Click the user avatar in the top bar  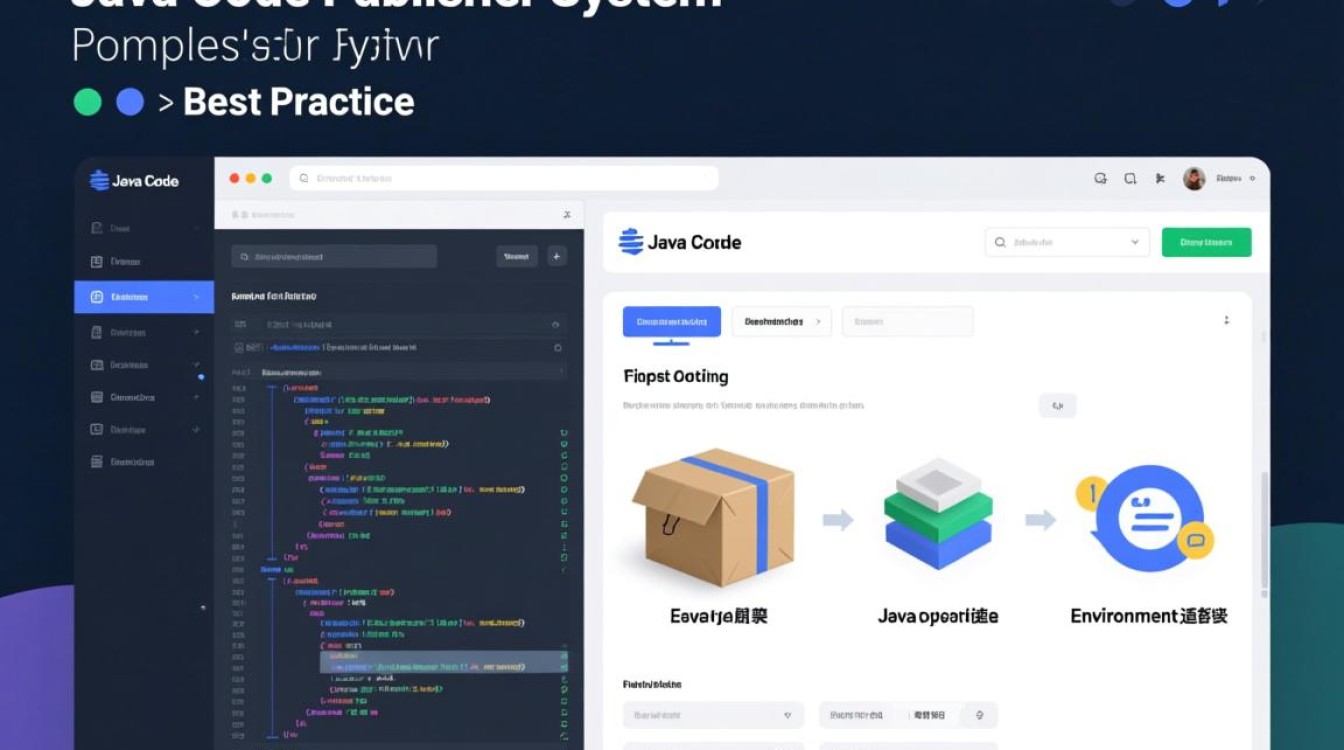point(1194,179)
